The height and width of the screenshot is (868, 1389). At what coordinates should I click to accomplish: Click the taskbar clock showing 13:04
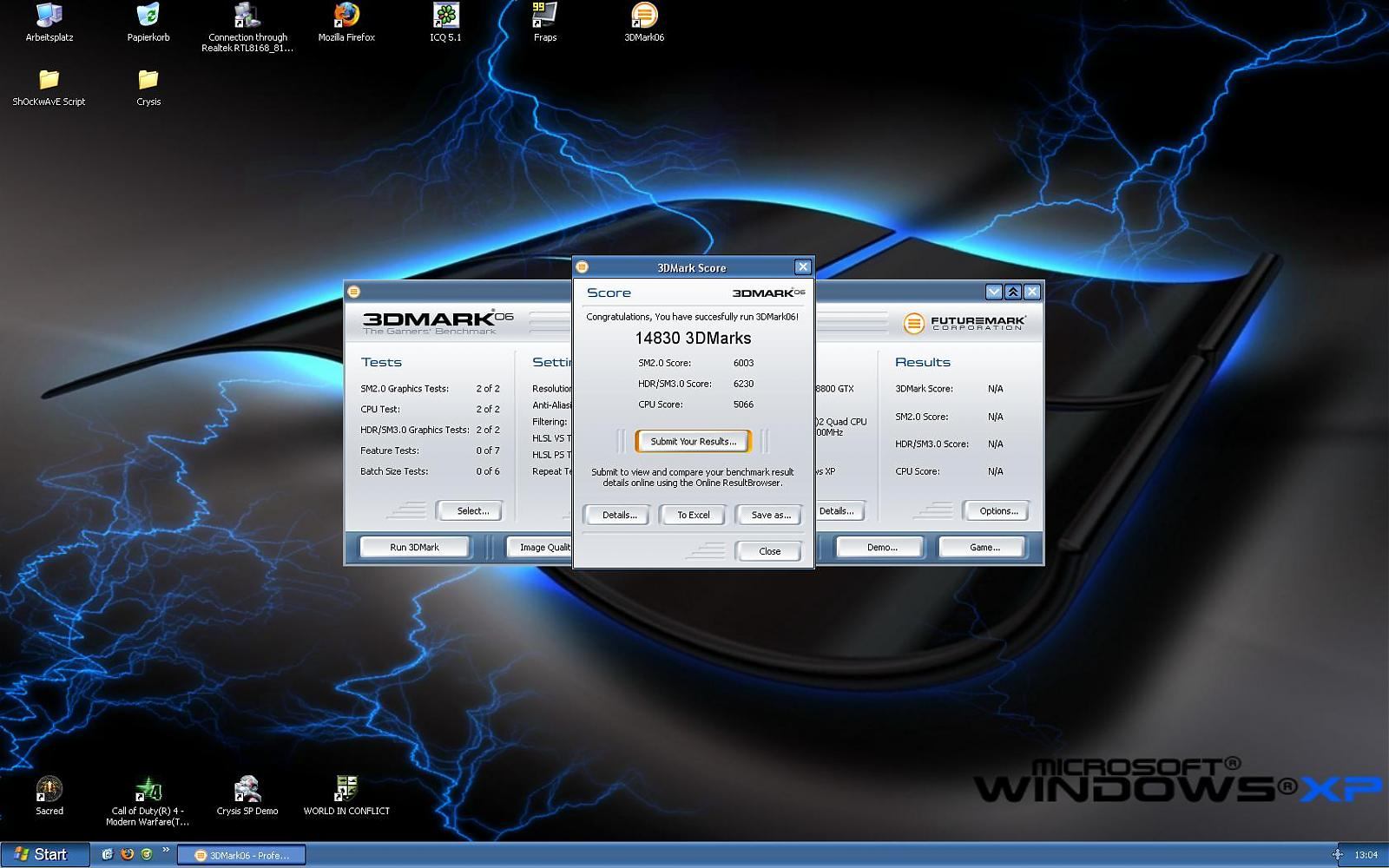[1366, 855]
